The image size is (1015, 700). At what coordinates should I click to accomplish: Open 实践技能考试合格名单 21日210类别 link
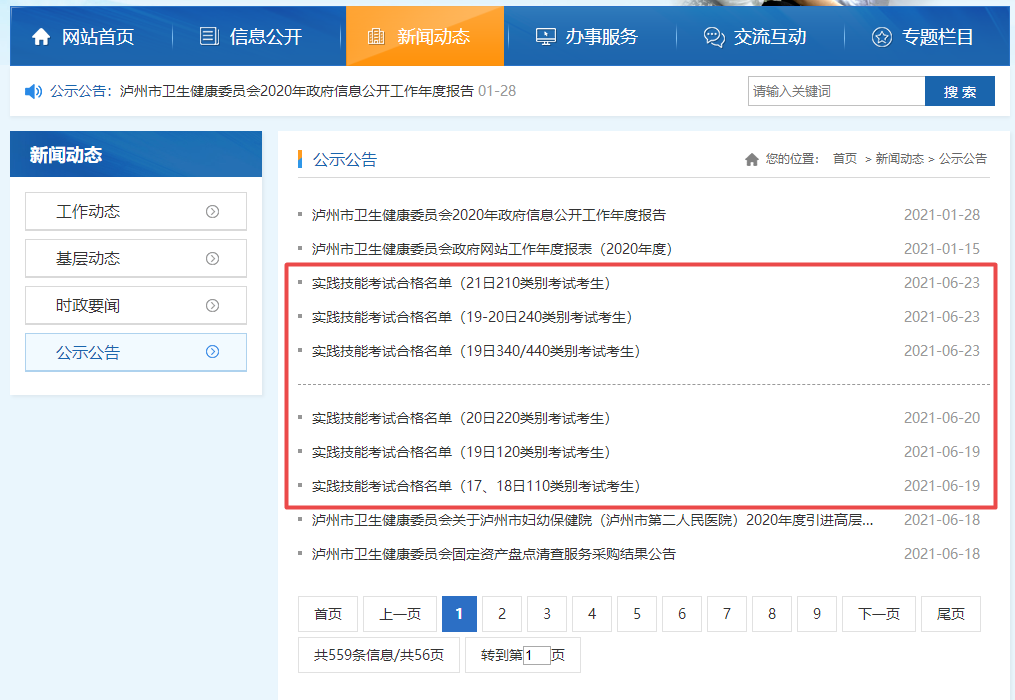(x=460, y=283)
